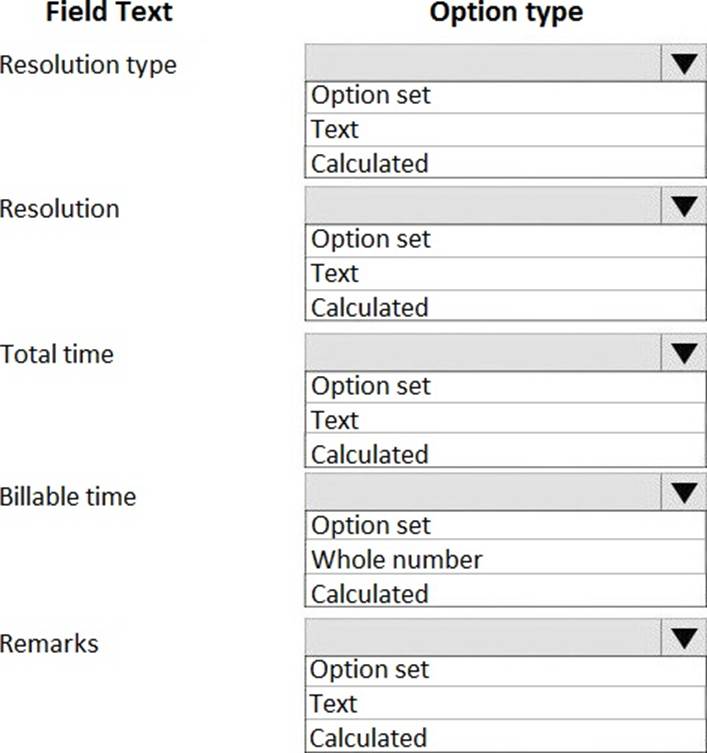Expand the Resolution field dropdown arrow
The image size is (707, 753).
683,207
